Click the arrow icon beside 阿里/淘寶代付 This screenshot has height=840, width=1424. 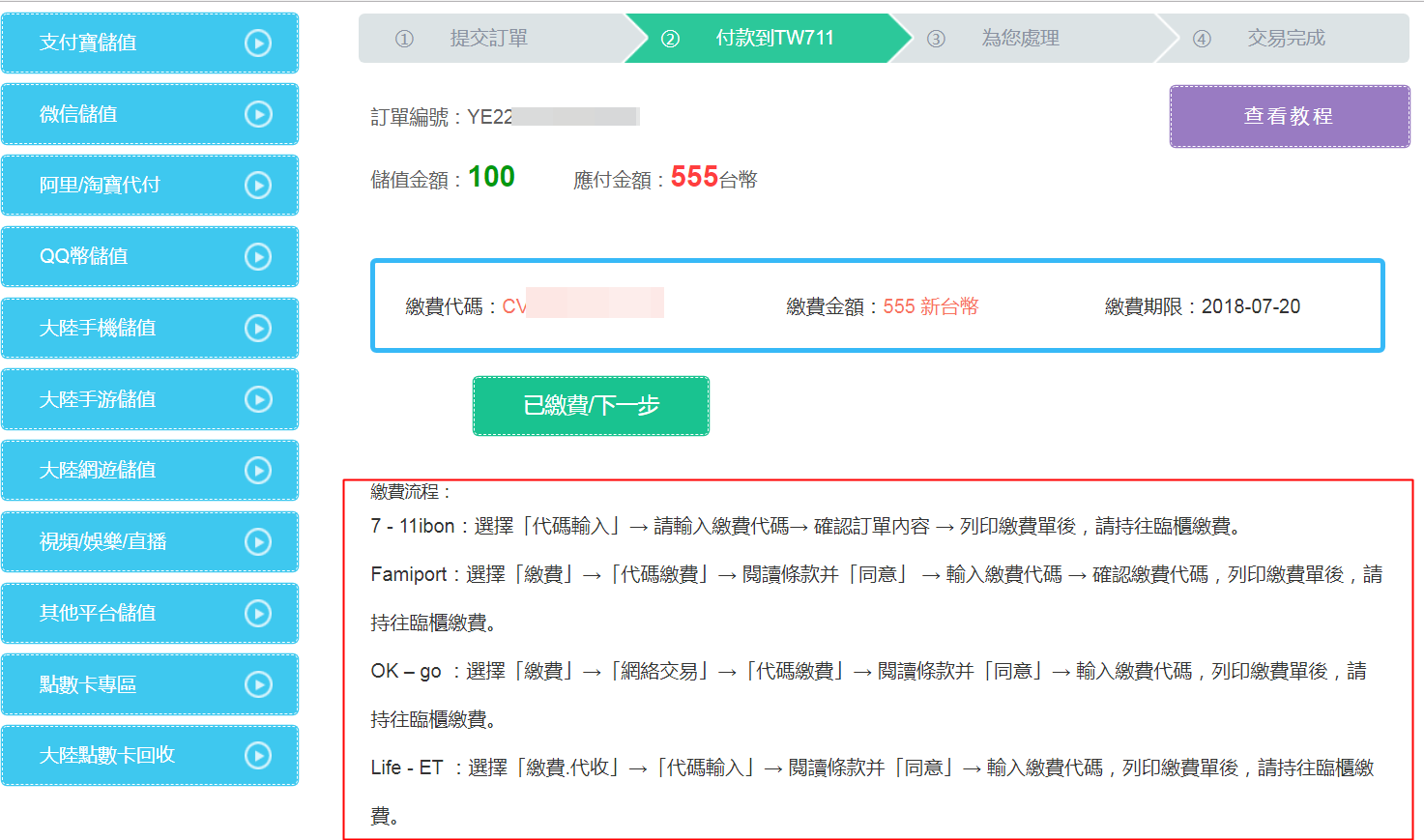click(x=258, y=185)
